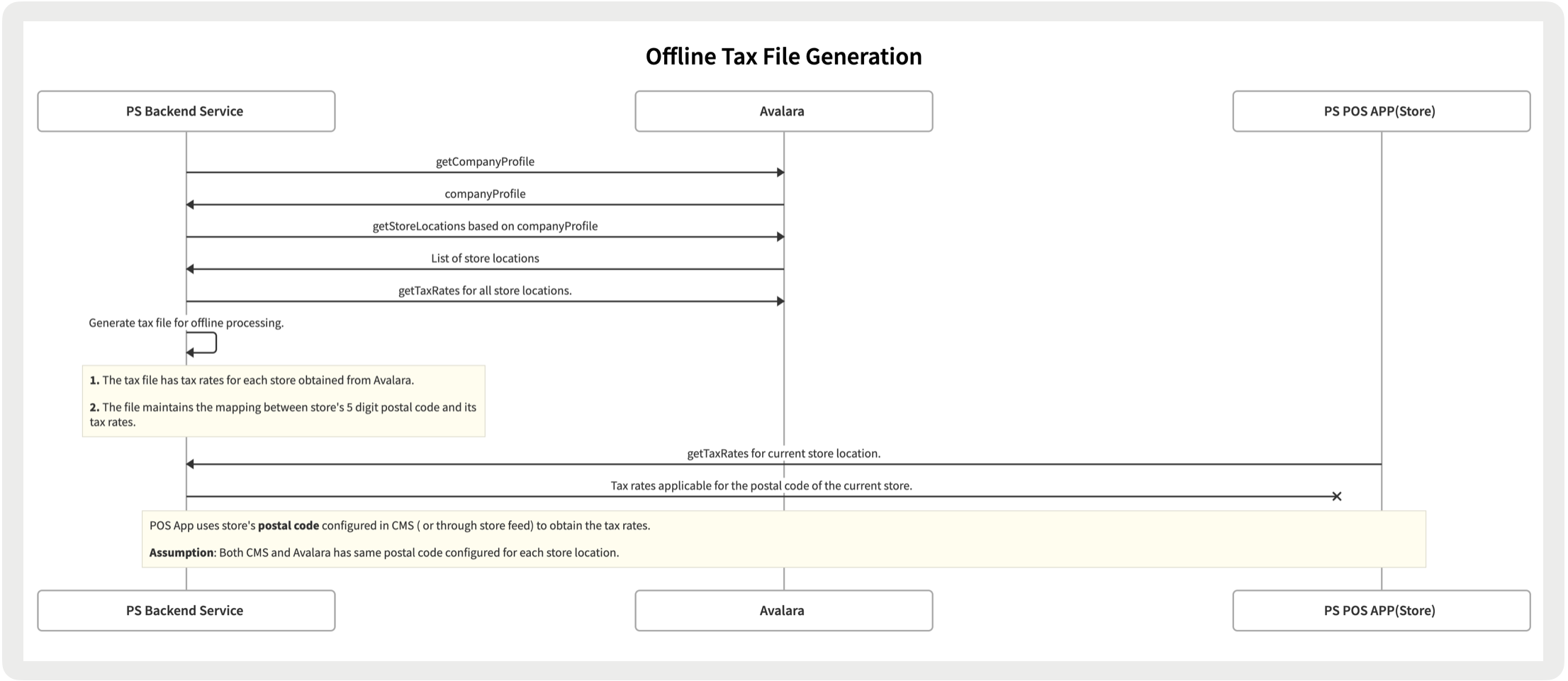Click note line 2 about 5 digit postal code mapping

click(283, 414)
